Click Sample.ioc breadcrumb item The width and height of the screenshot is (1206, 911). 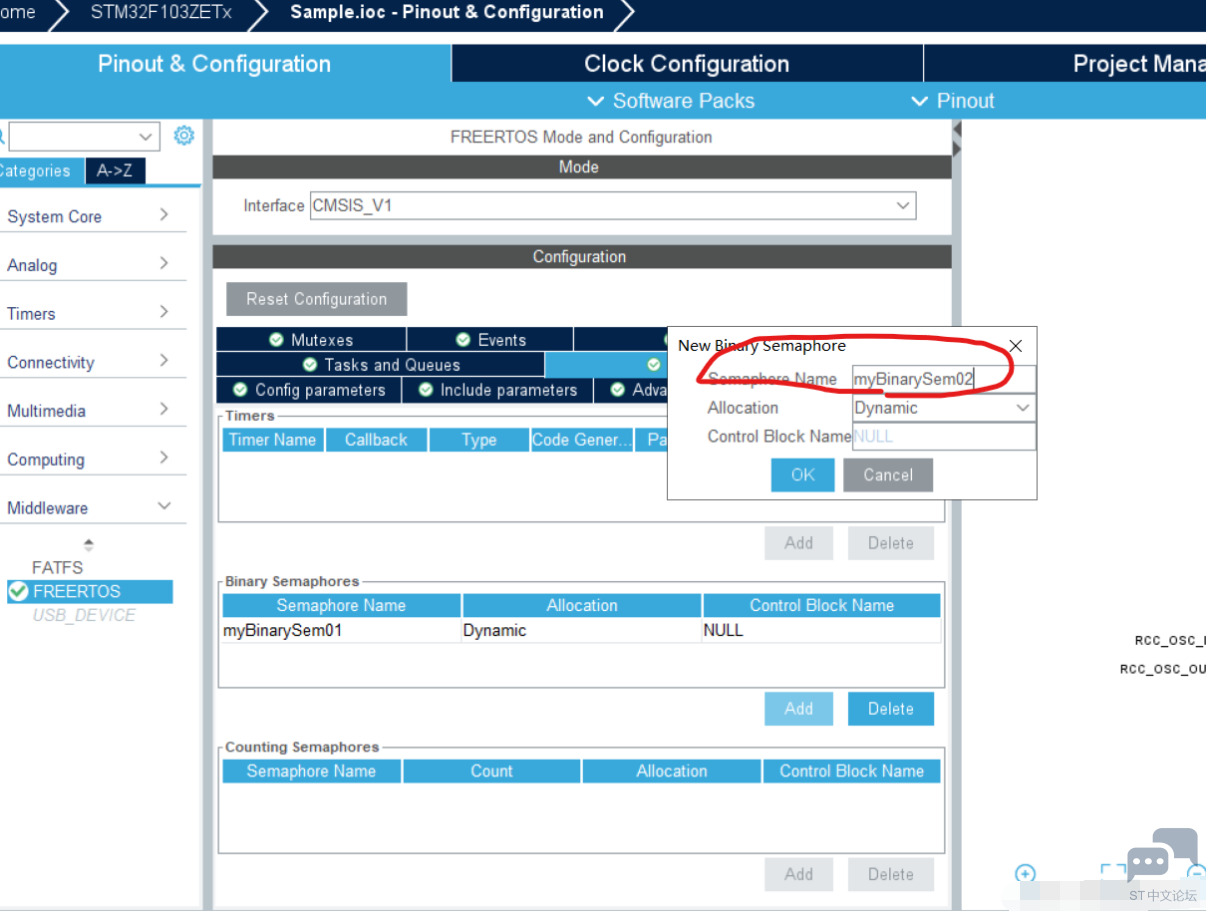[447, 12]
